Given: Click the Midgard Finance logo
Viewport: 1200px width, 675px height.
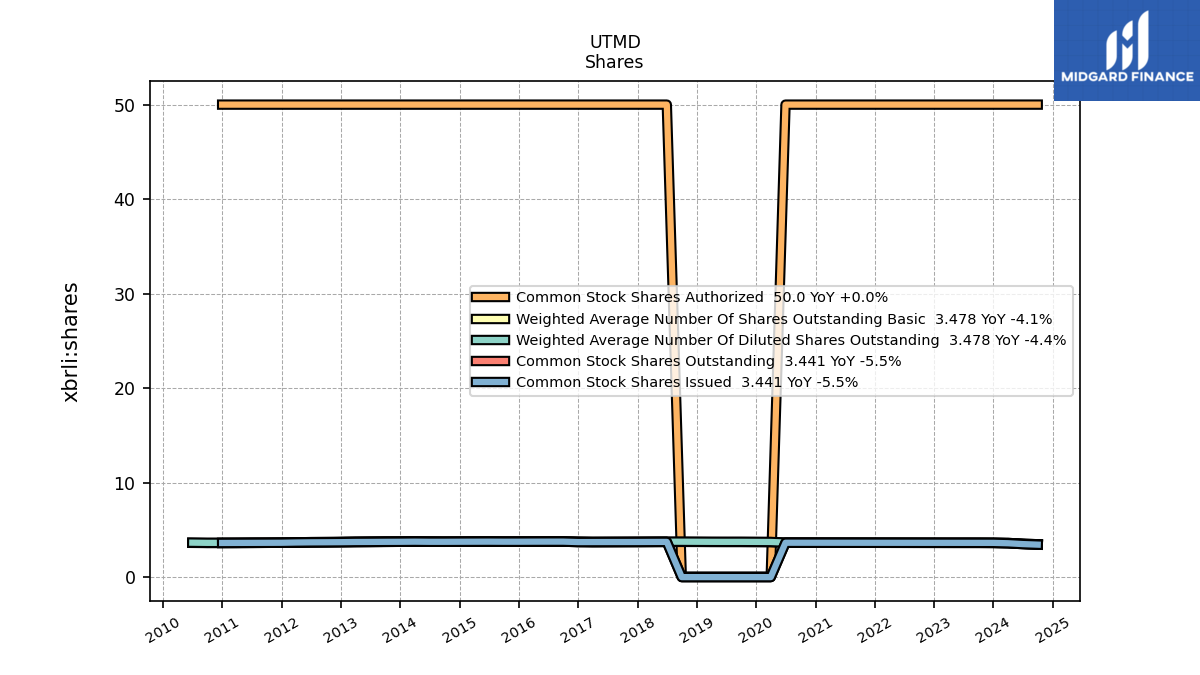Looking at the screenshot, I should [1127, 50].
